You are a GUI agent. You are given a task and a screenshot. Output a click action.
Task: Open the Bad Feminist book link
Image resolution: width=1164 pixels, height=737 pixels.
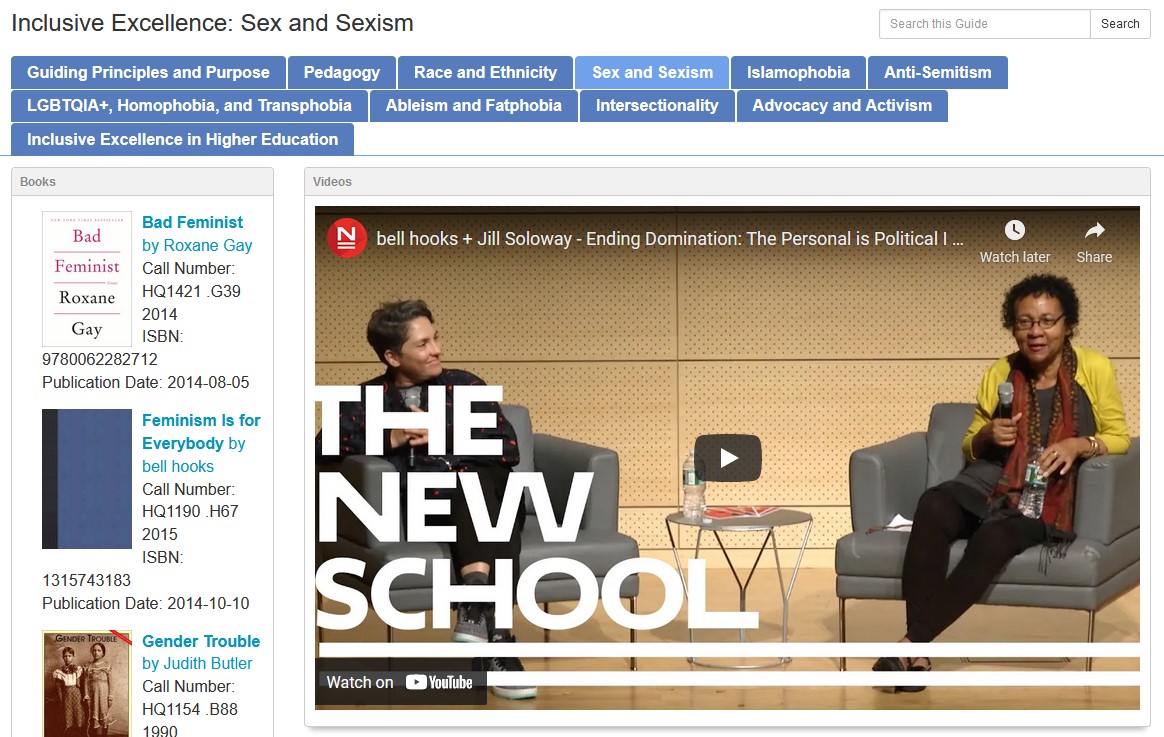point(192,222)
